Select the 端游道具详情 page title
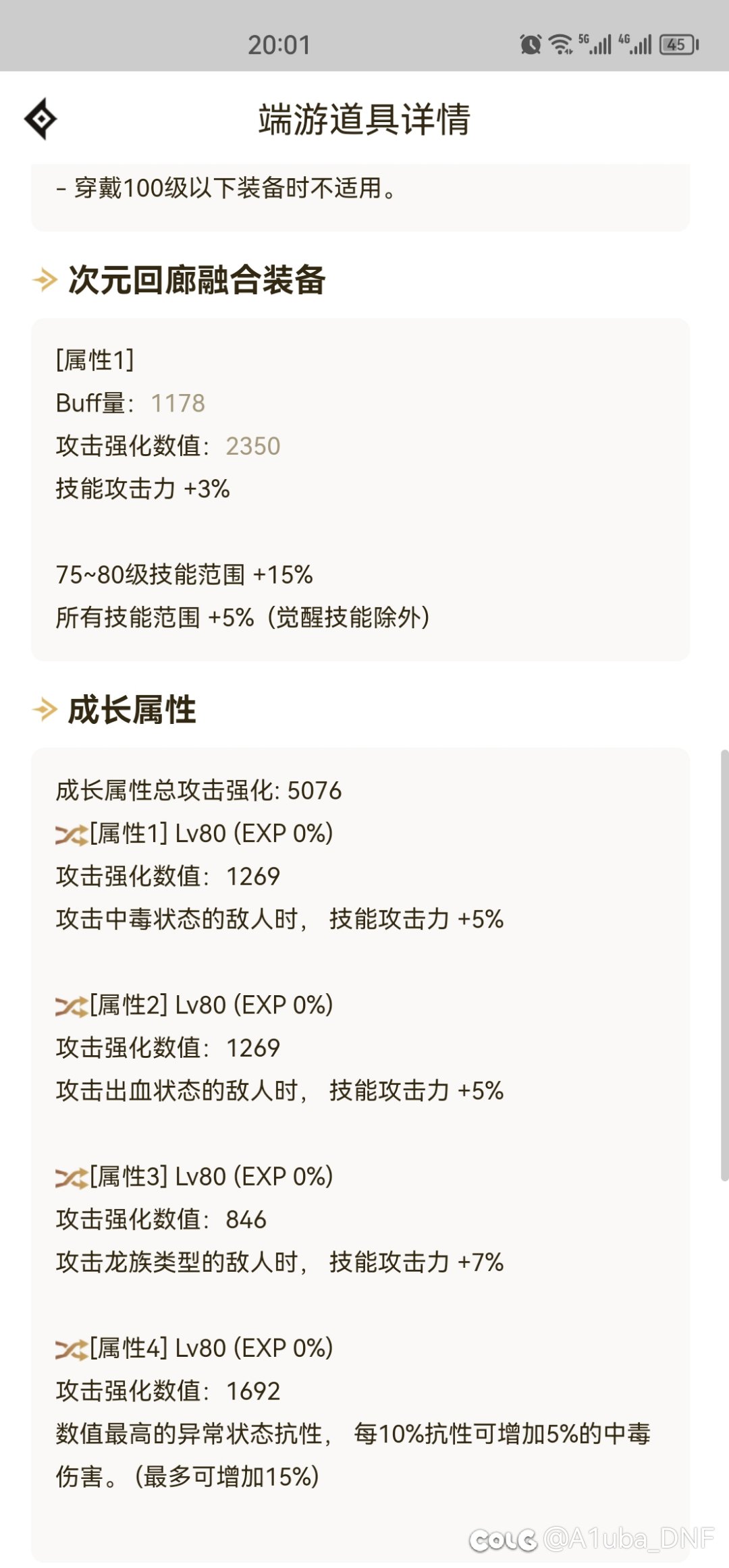This screenshot has height=1568, width=729. pyautogui.click(x=364, y=119)
